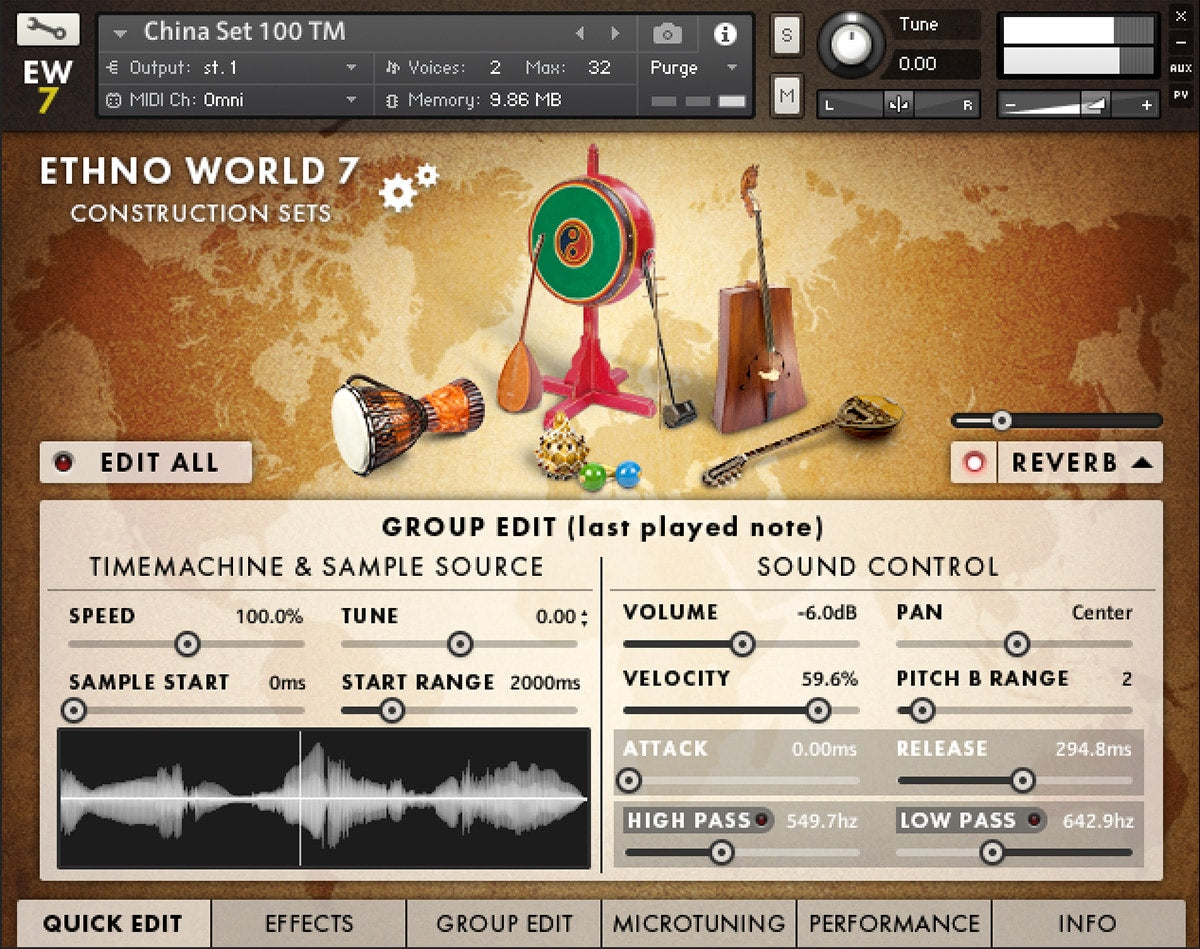
Task: Open the Microtuning tab
Action: [699, 923]
